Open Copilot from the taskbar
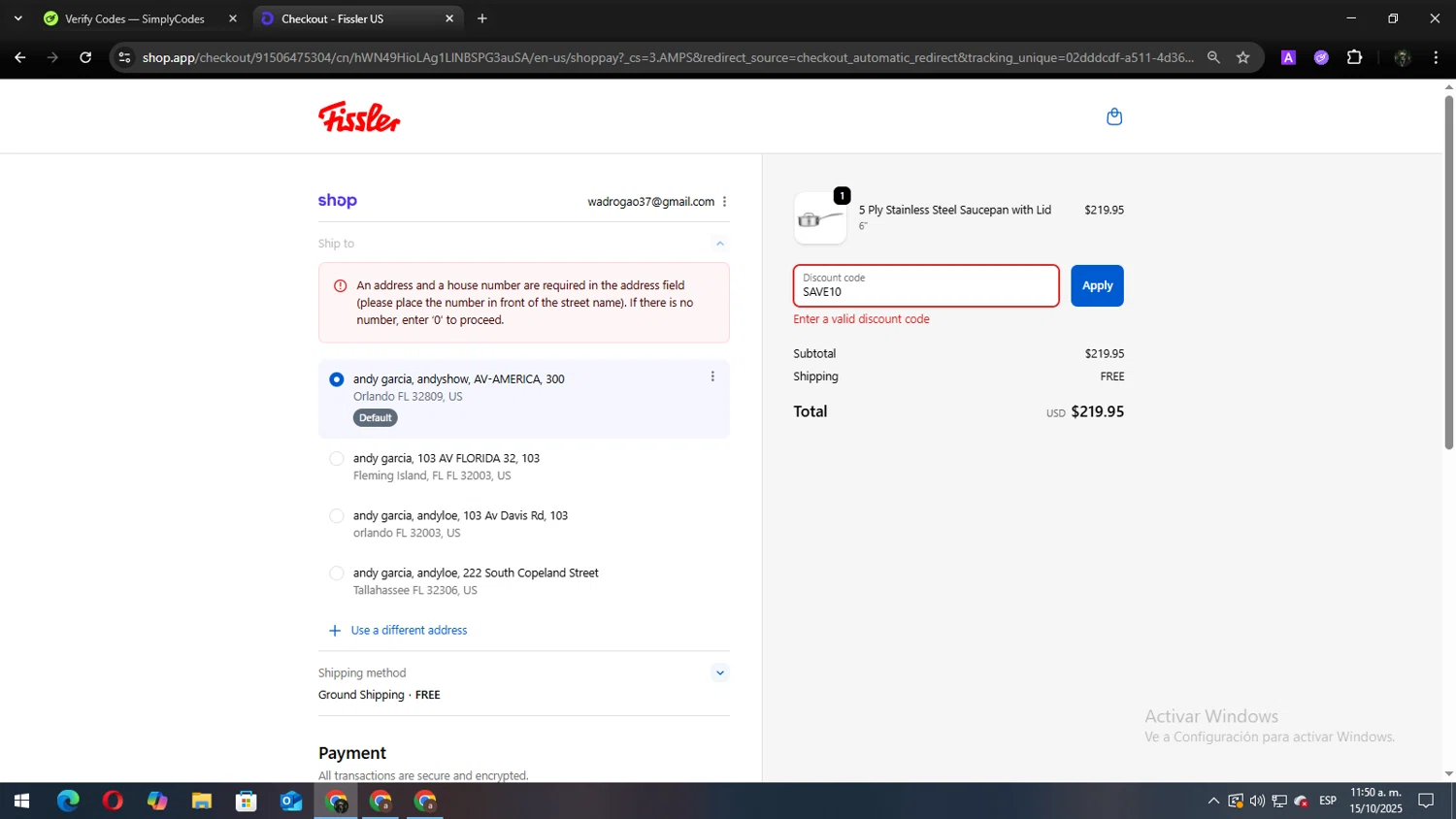Image resolution: width=1456 pixels, height=819 pixels. click(157, 801)
